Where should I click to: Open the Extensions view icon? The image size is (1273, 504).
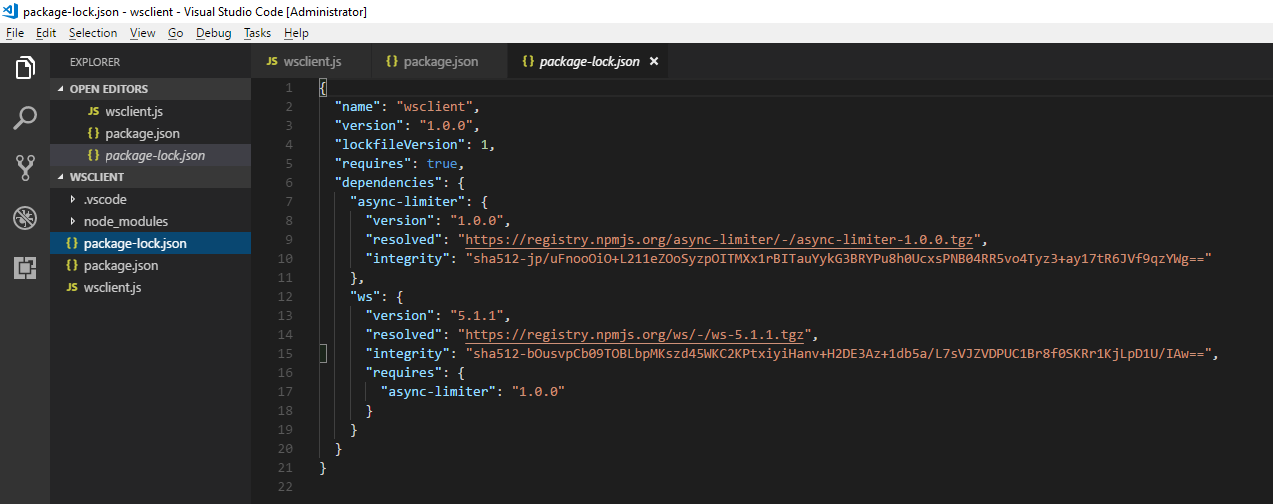pyautogui.click(x=25, y=268)
